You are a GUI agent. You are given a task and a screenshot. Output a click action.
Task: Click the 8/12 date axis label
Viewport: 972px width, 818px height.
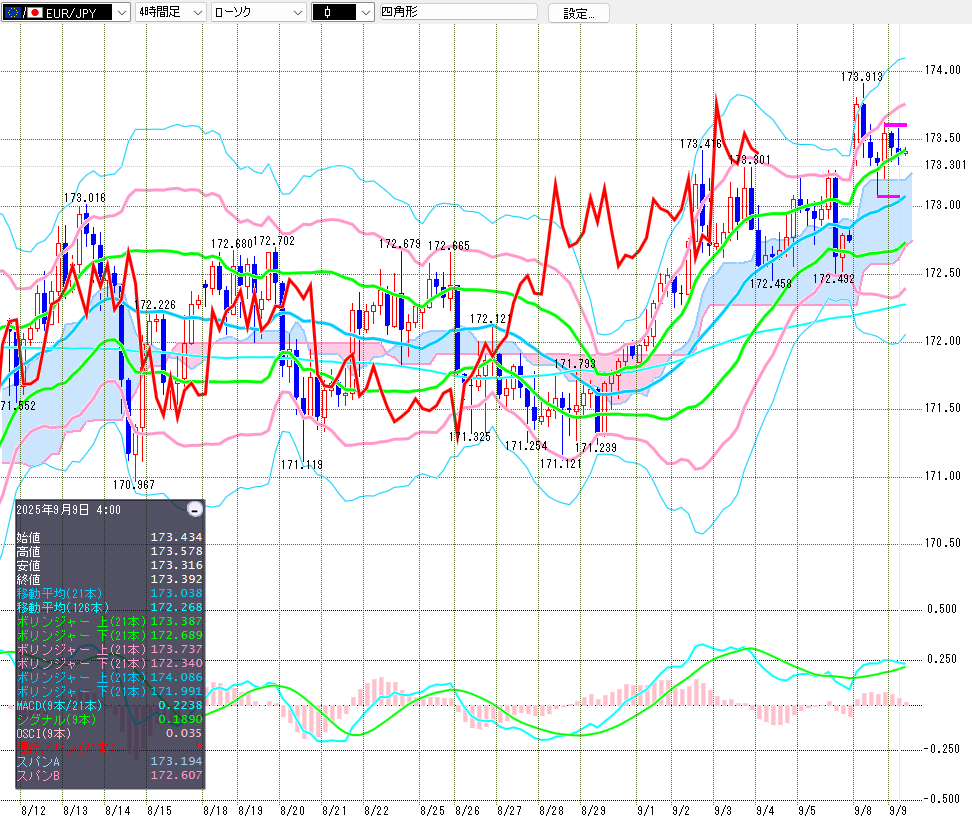(x=33, y=811)
